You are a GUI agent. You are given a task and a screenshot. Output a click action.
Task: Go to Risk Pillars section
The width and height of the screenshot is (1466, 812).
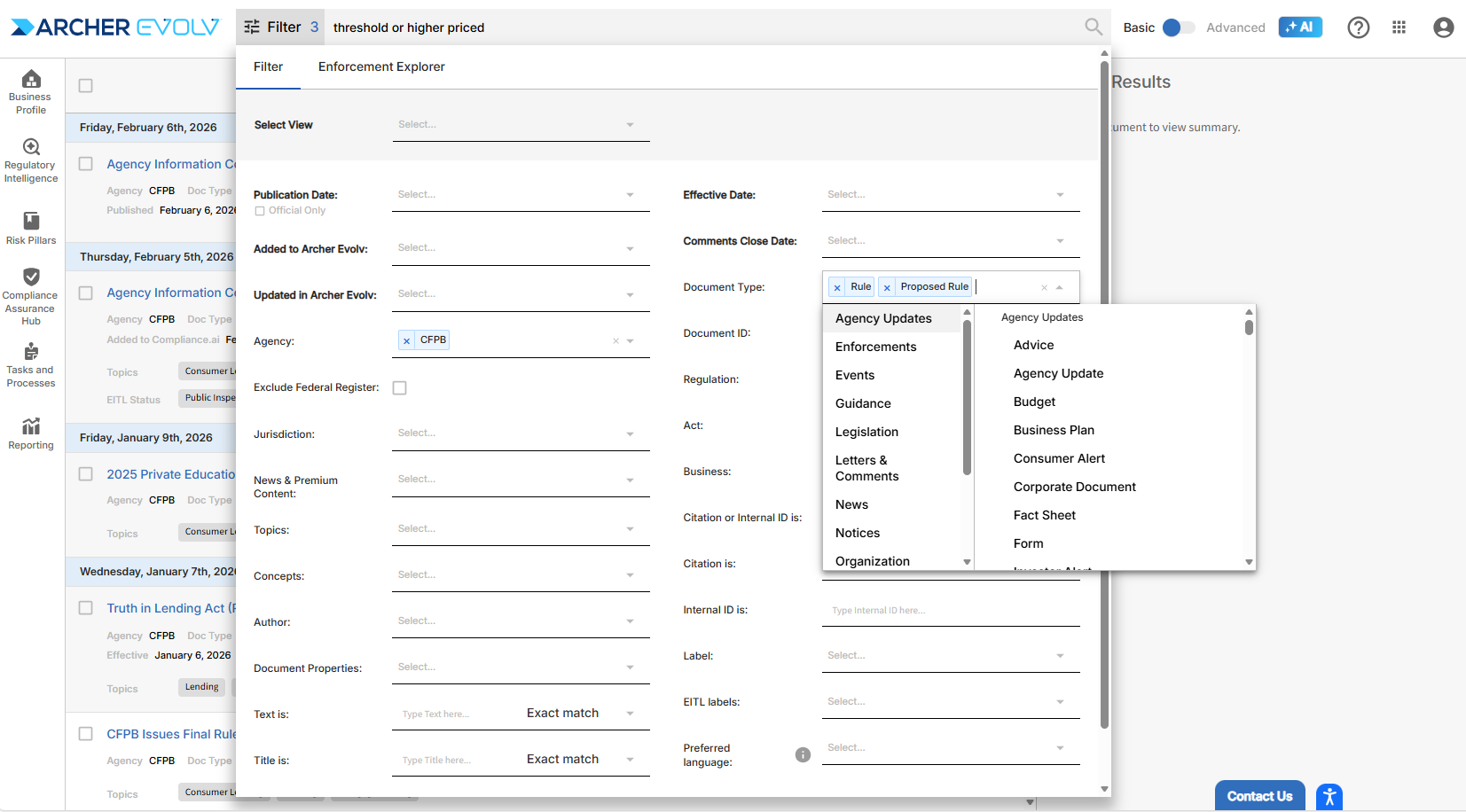pyautogui.click(x=31, y=228)
